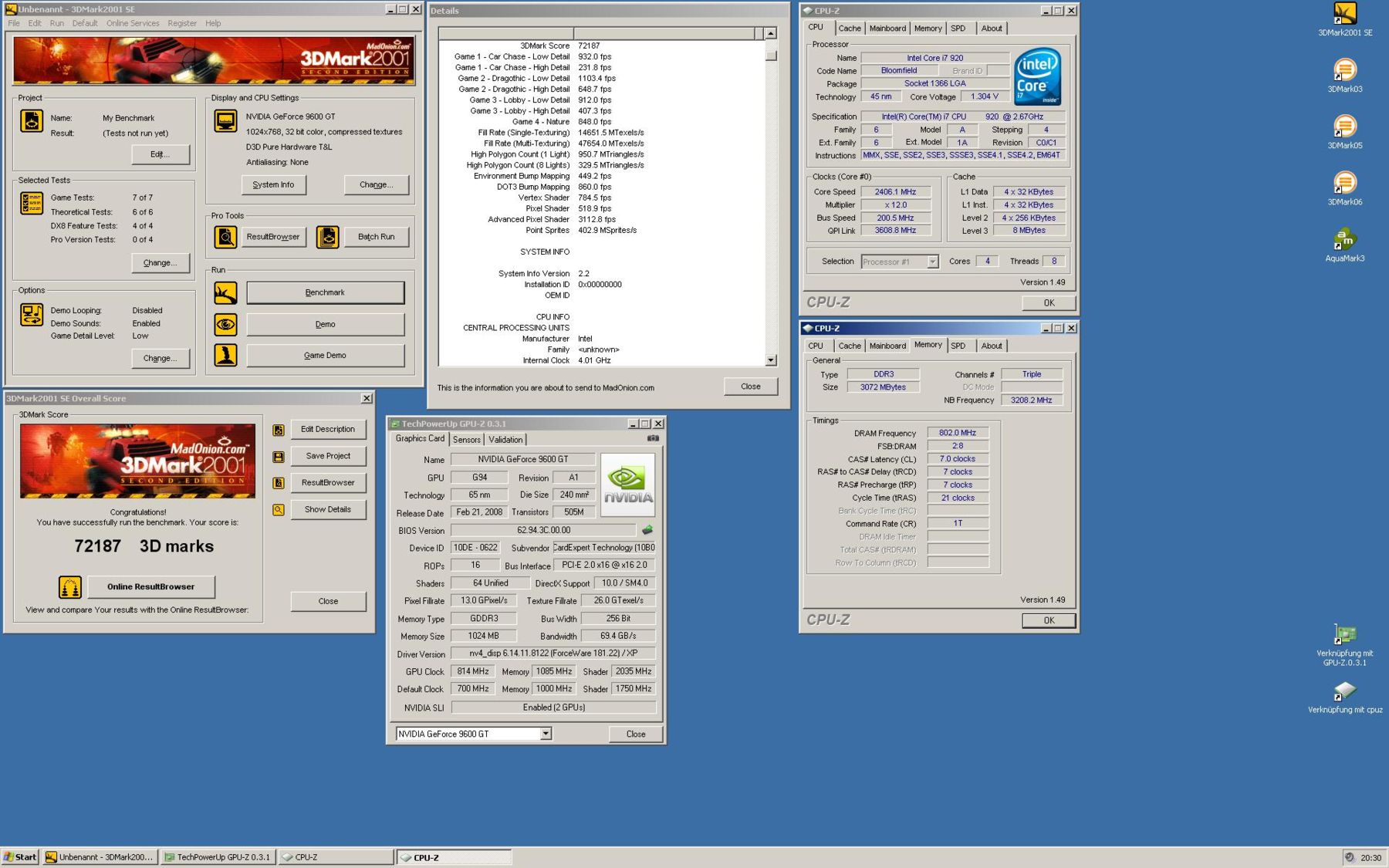Image resolution: width=1389 pixels, height=868 pixels.
Task: Click Show Details button in score window
Action: (328, 509)
